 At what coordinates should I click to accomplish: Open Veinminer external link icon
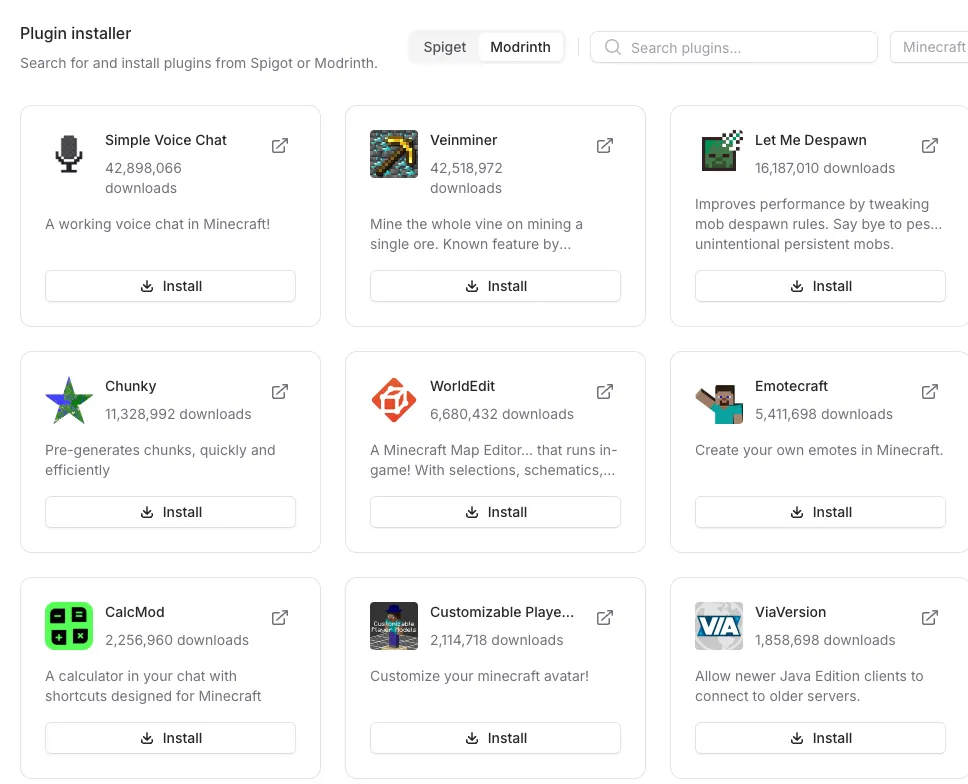pos(604,146)
